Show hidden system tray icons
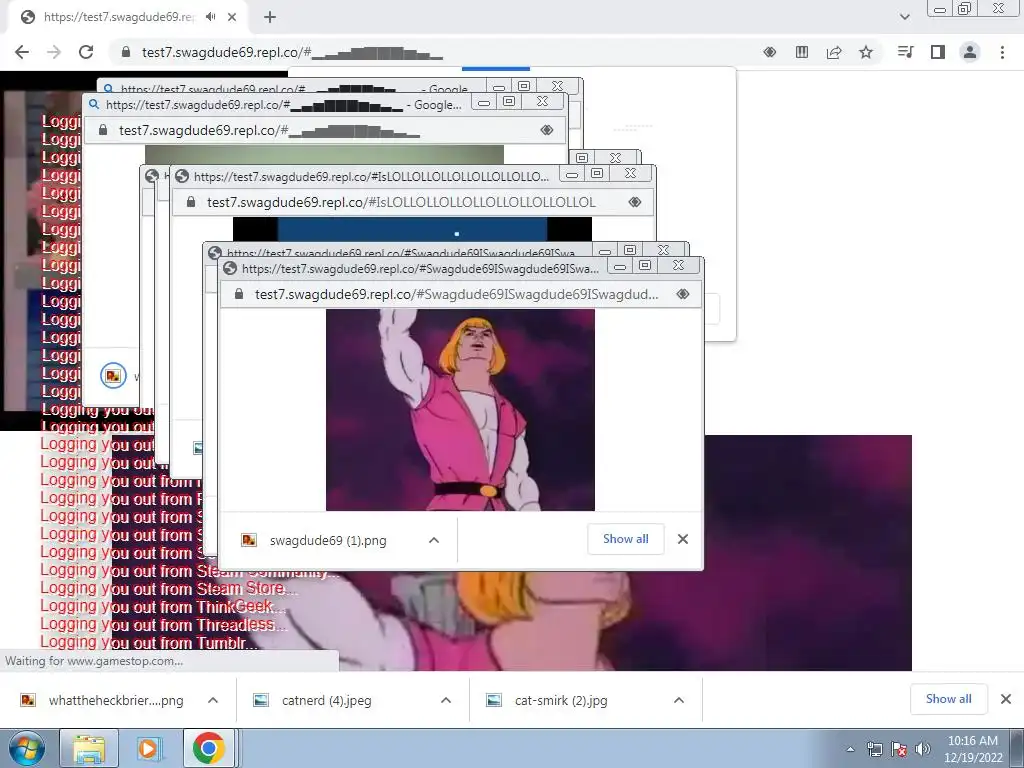Viewport: 1024px width, 768px height. coord(850,749)
